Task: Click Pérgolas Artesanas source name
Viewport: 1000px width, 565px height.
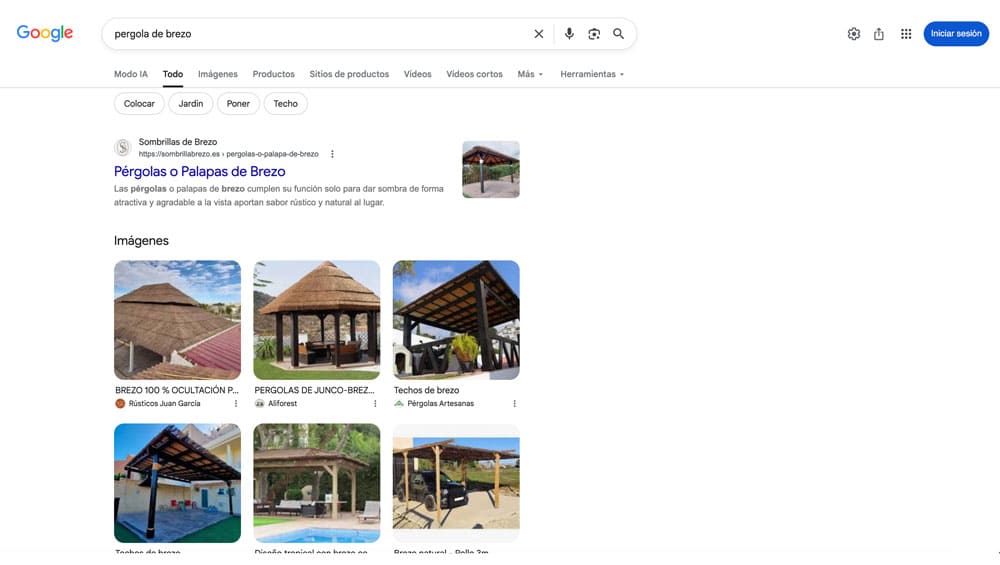Action: point(441,404)
